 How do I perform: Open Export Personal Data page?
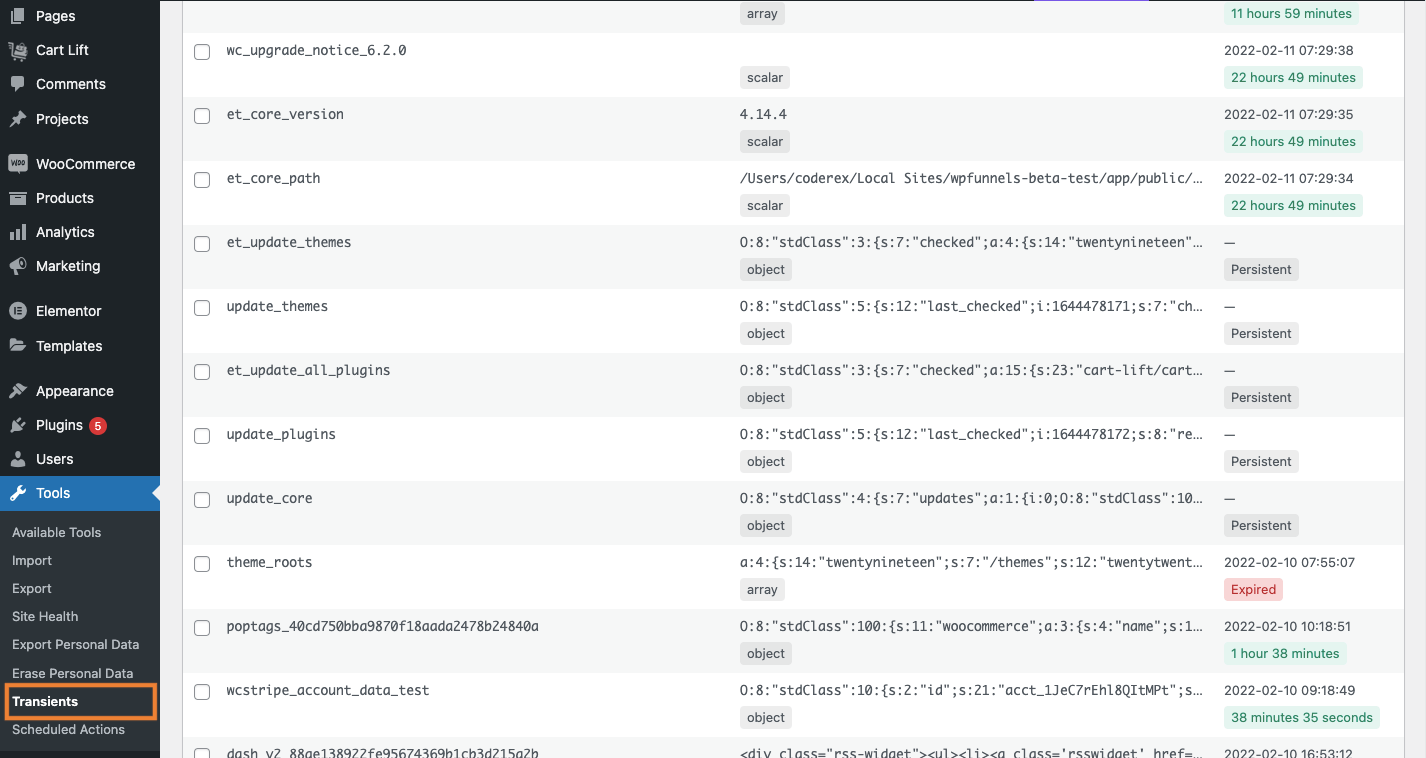pos(76,644)
